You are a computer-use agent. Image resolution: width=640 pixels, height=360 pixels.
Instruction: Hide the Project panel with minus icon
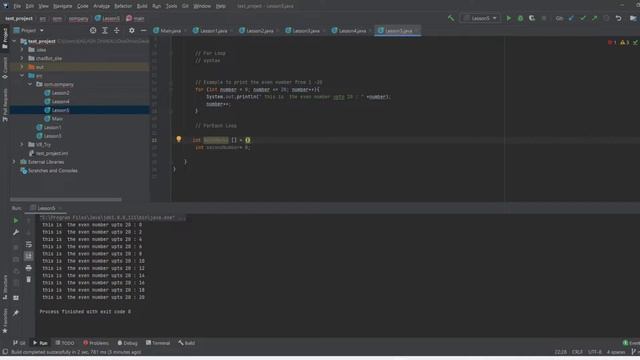[x=143, y=31]
